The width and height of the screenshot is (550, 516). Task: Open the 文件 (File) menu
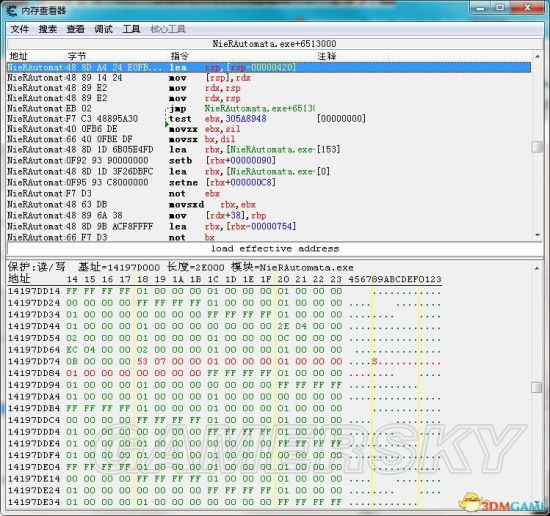tap(20, 29)
